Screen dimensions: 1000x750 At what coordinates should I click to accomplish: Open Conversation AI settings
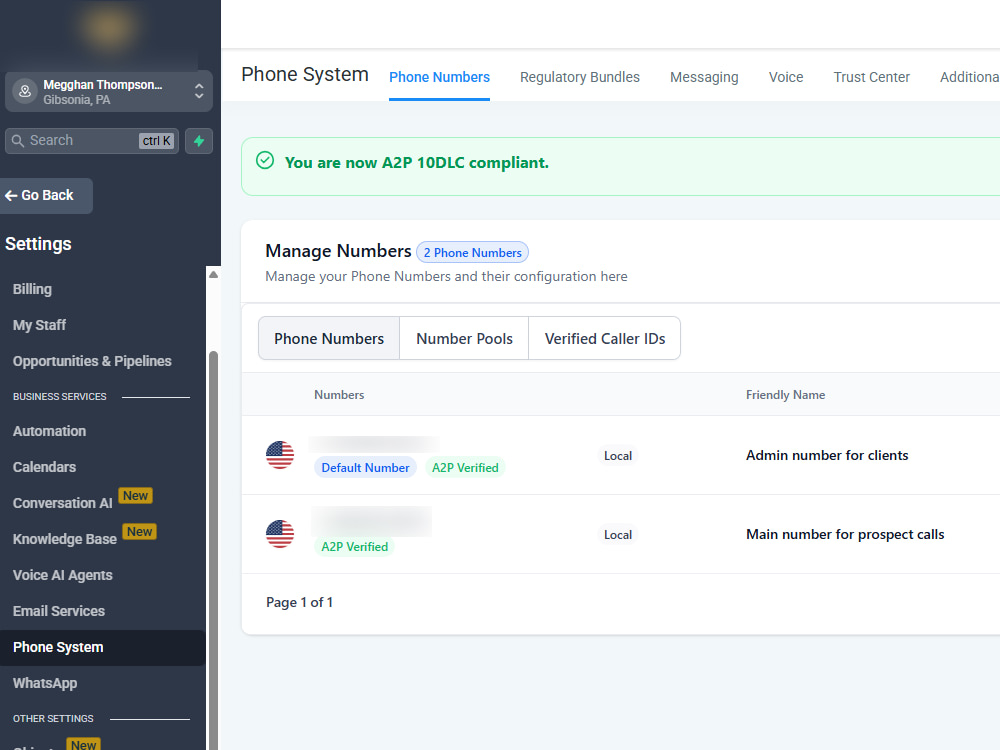coord(62,503)
